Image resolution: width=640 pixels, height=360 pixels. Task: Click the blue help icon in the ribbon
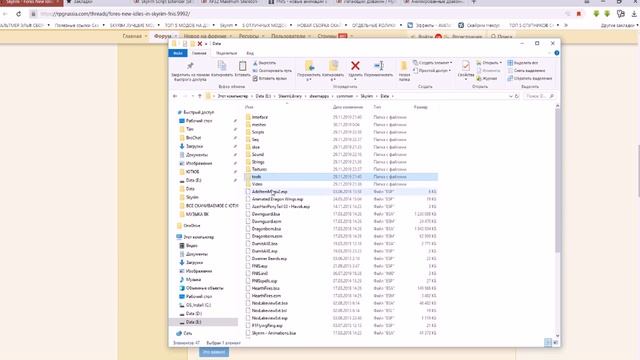(557, 53)
